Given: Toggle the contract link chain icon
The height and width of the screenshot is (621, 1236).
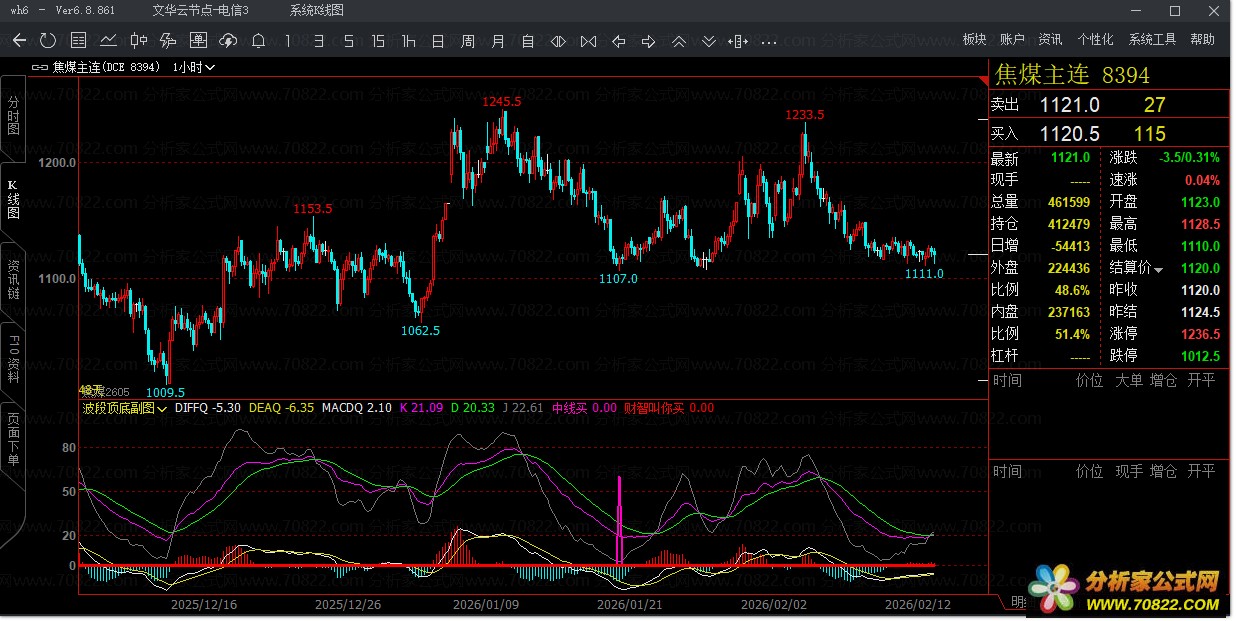Looking at the screenshot, I should [40, 68].
